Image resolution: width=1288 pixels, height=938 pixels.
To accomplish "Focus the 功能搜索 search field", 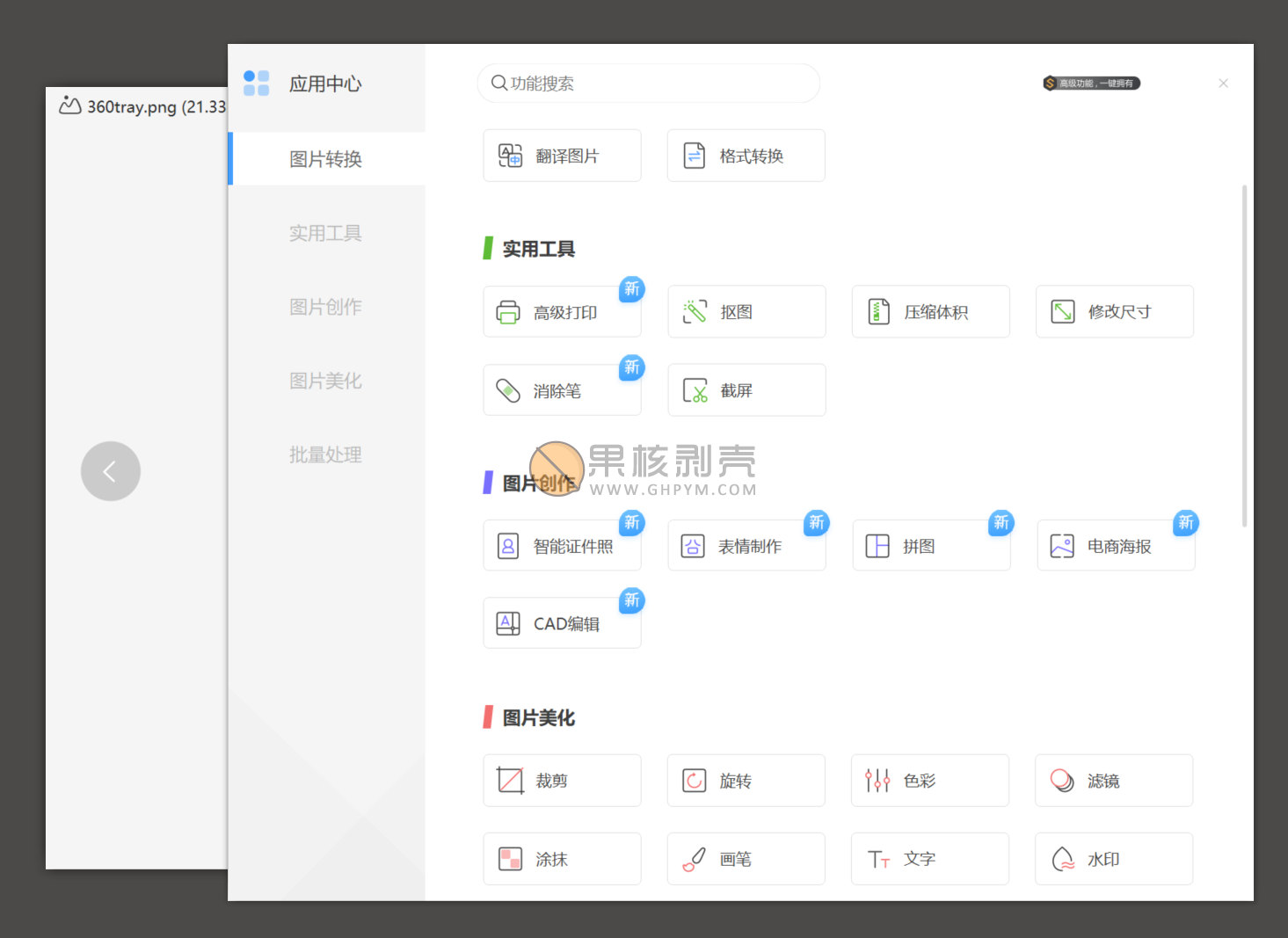I will coord(648,83).
